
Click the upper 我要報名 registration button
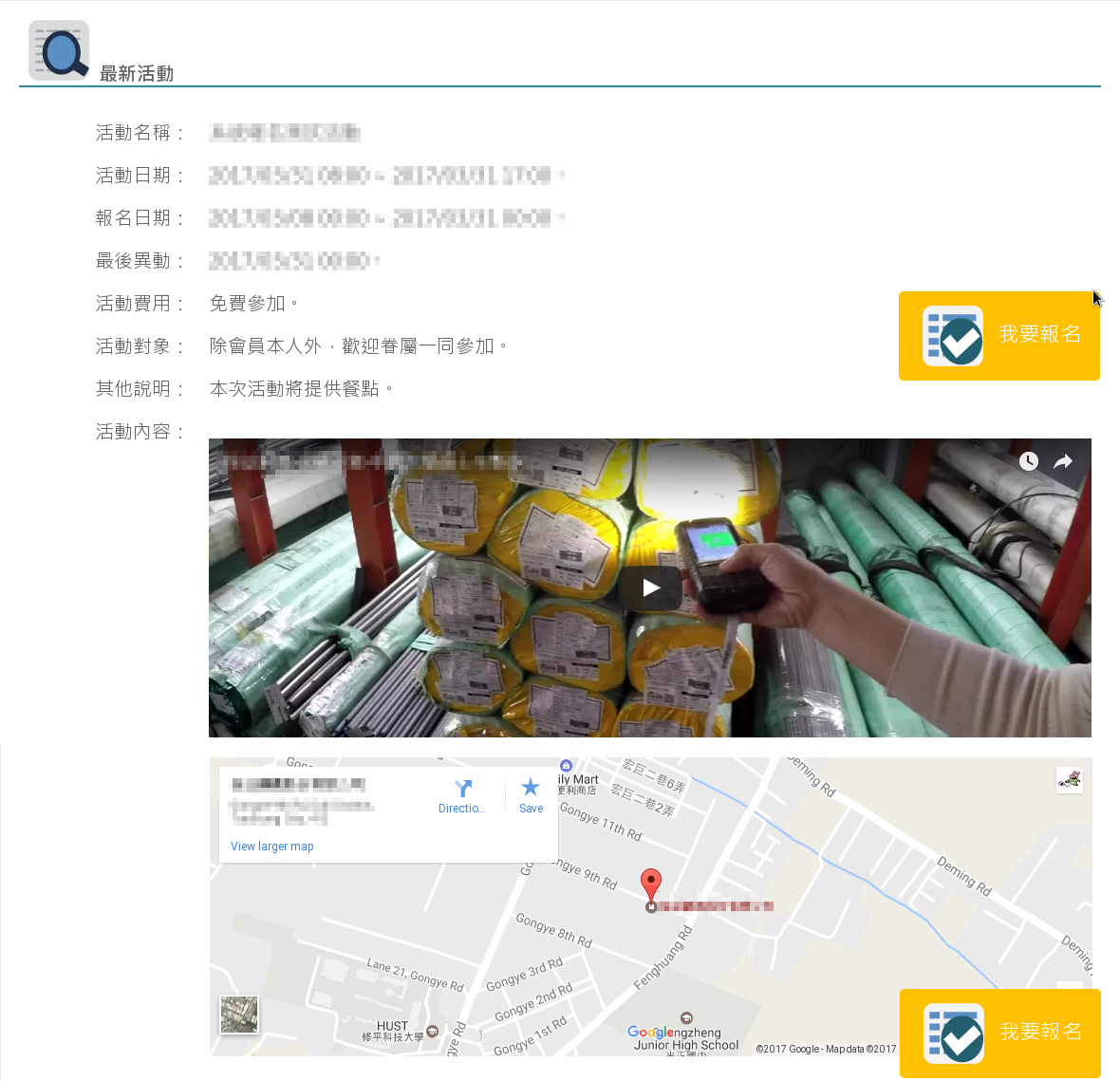click(x=999, y=336)
